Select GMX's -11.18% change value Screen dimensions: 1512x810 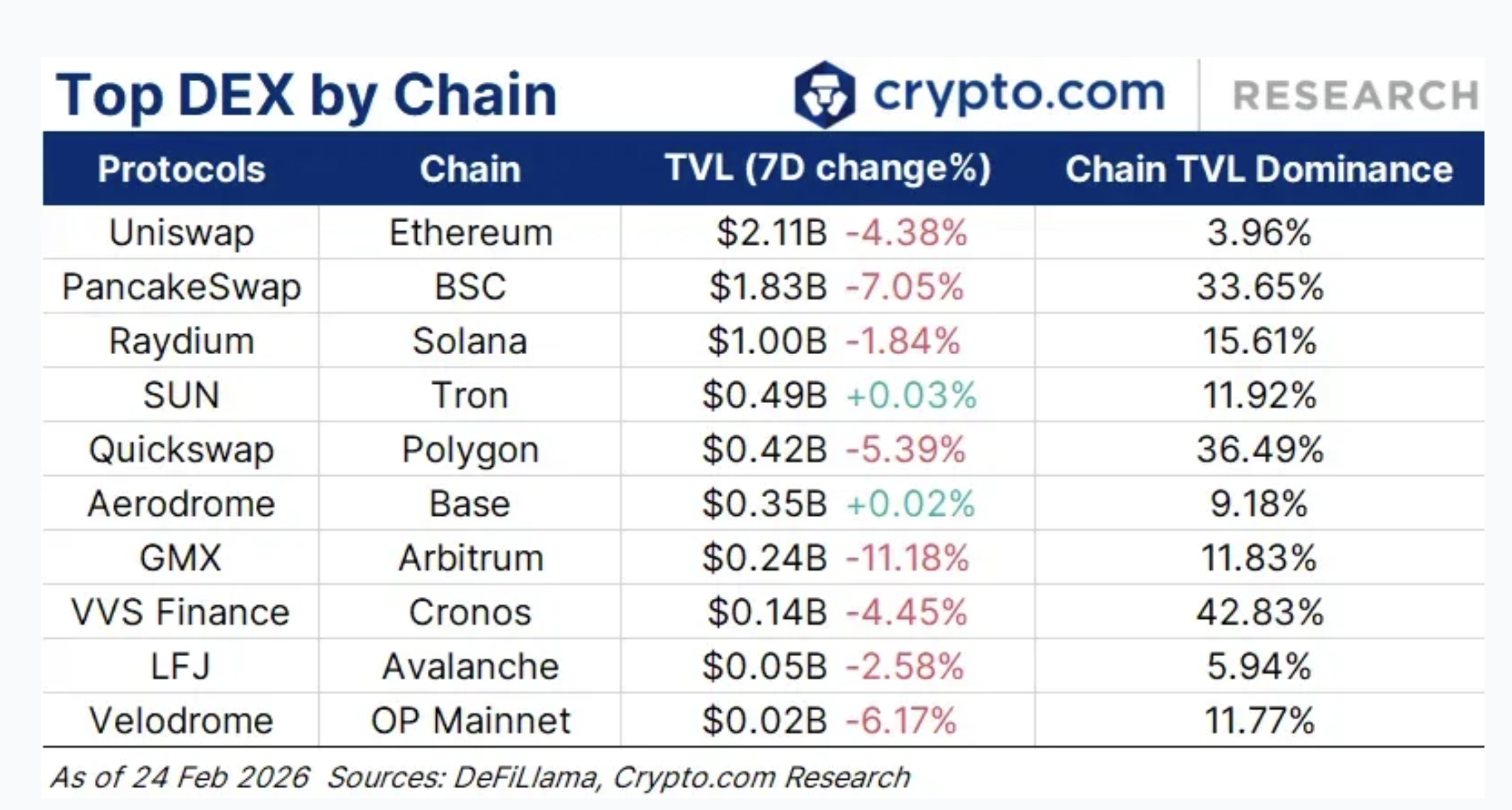(x=907, y=558)
